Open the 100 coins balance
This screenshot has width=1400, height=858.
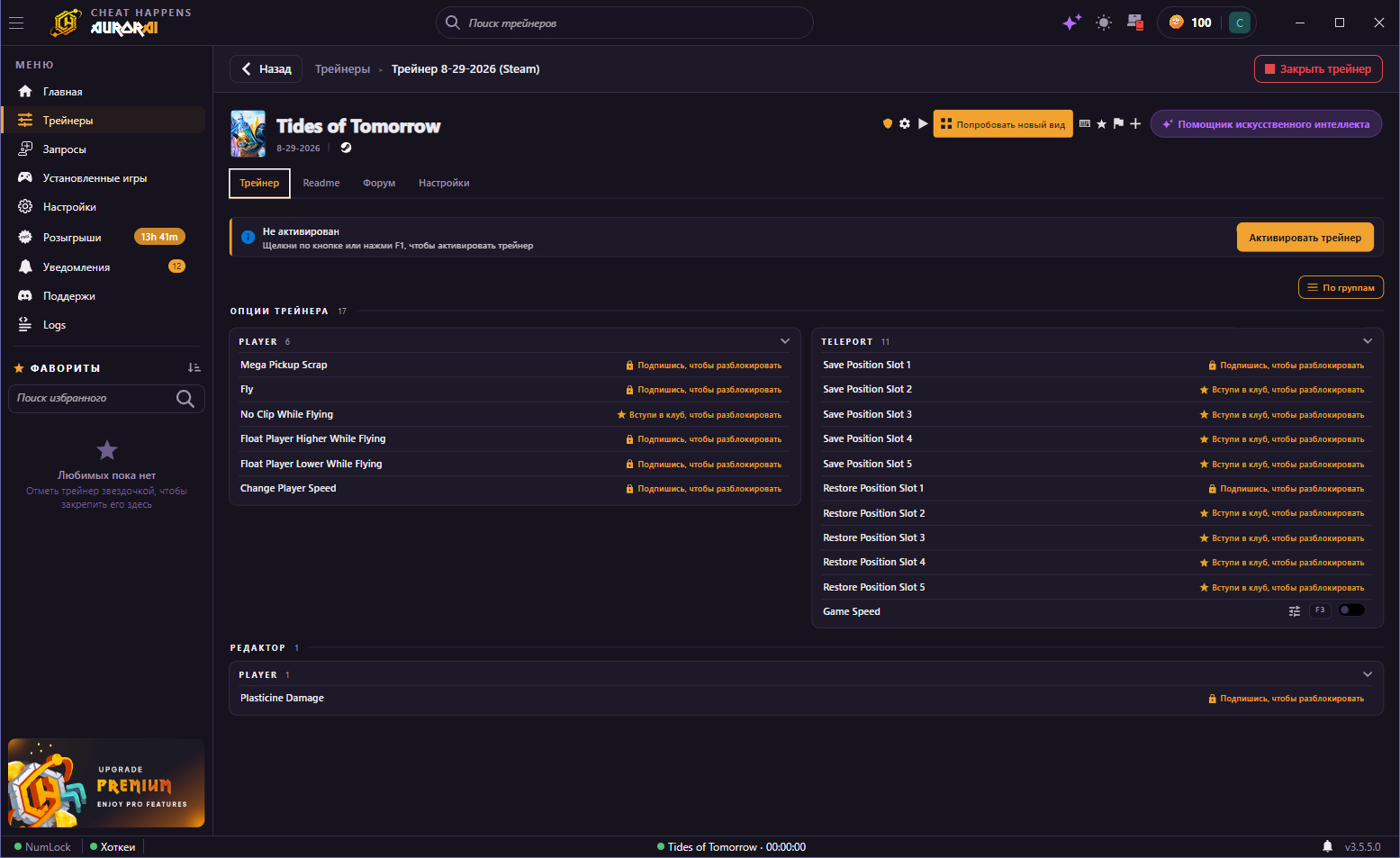pos(1190,23)
